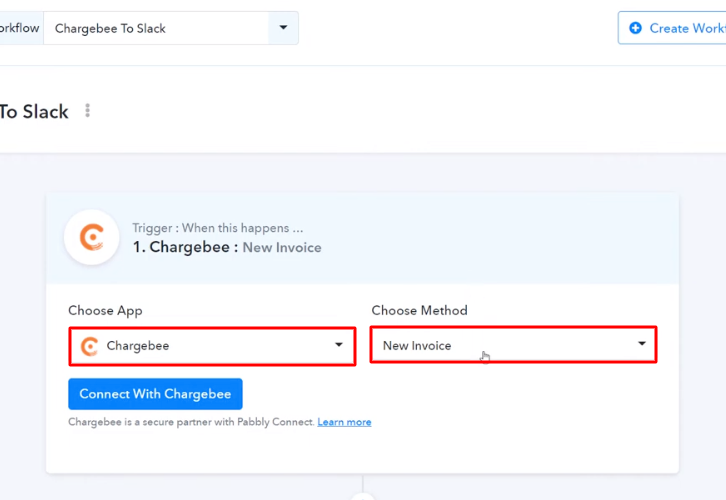This screenshot has height=500, width=726.
Task: Click the trigger title Chargebee : New Invoice
Action: 227,247
